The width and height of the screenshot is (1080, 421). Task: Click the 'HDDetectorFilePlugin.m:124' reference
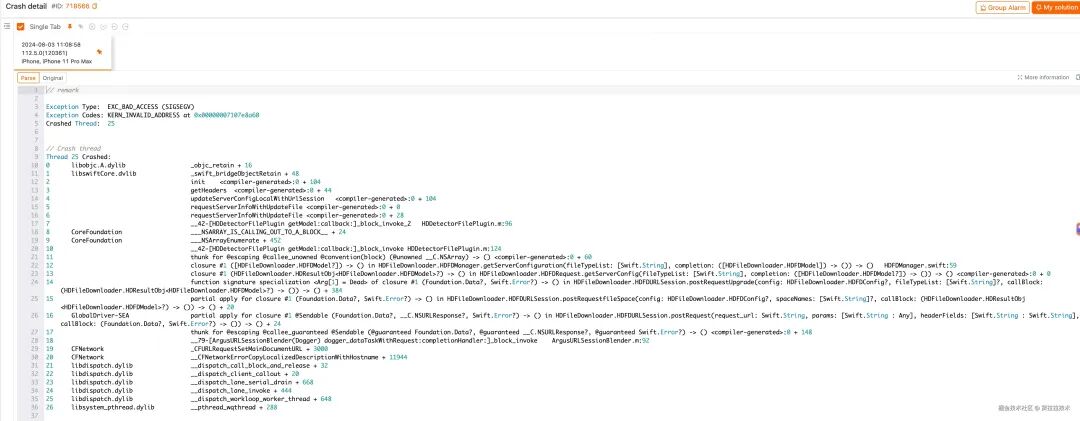[455, 248]
